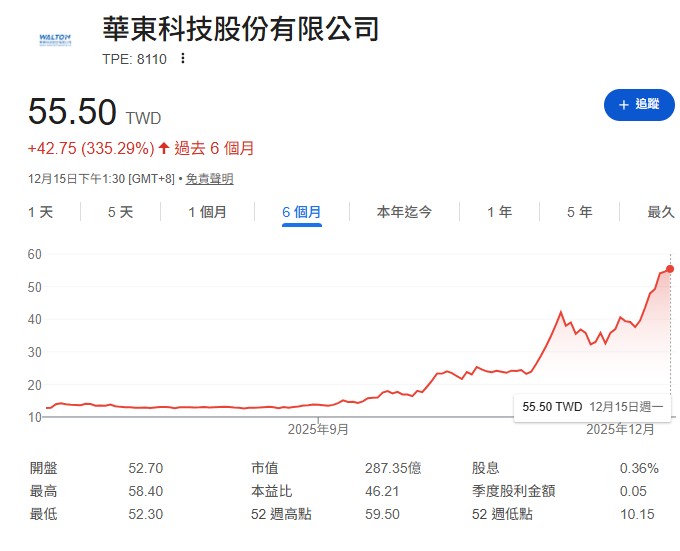The height and width of the screenshot is (551, 680).
Task: Select the 1 個月 range tab
Action: coord(207,212)
